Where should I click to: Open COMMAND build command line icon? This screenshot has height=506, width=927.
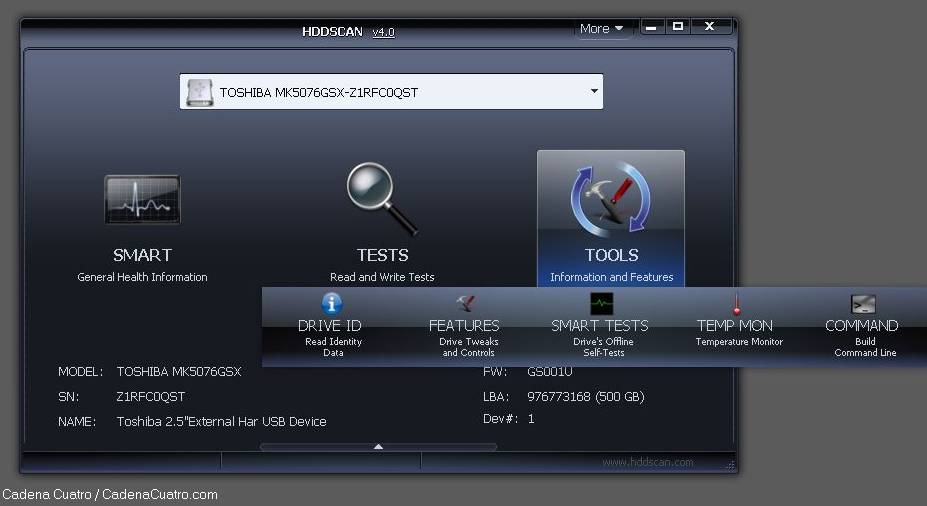tap(863, 304)
